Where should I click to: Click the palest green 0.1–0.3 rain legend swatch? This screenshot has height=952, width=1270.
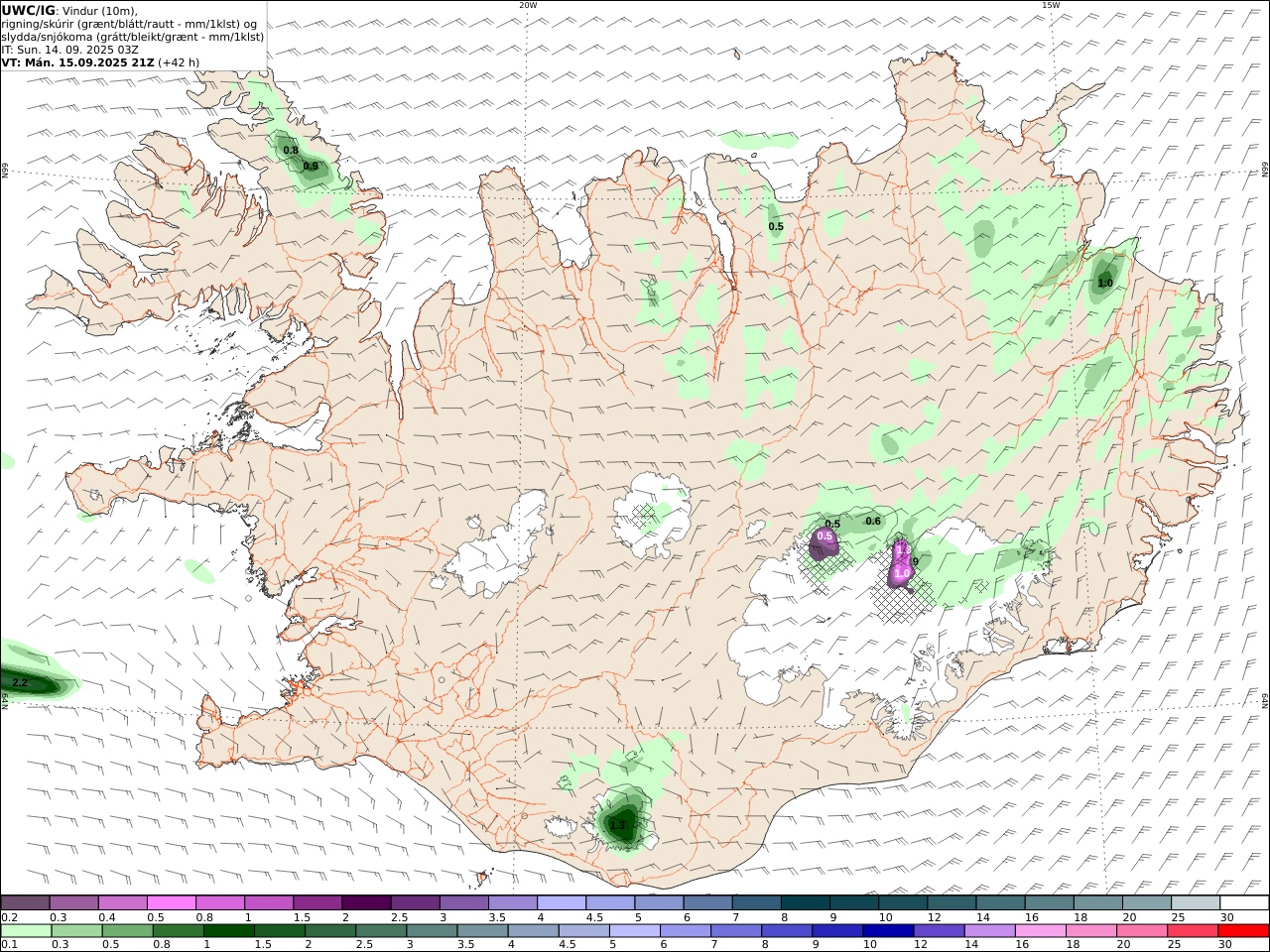(26, 931)
